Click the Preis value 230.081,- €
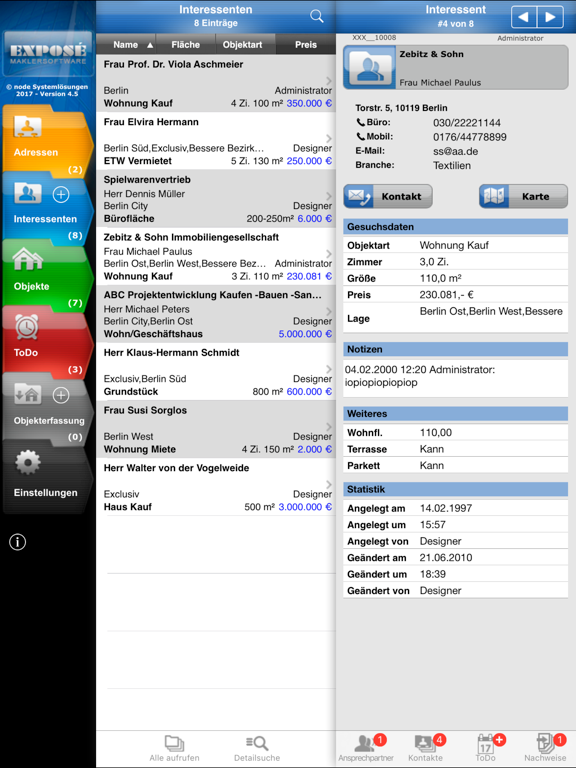The height and width of the screenshot is (768, 576). point(446,295)
